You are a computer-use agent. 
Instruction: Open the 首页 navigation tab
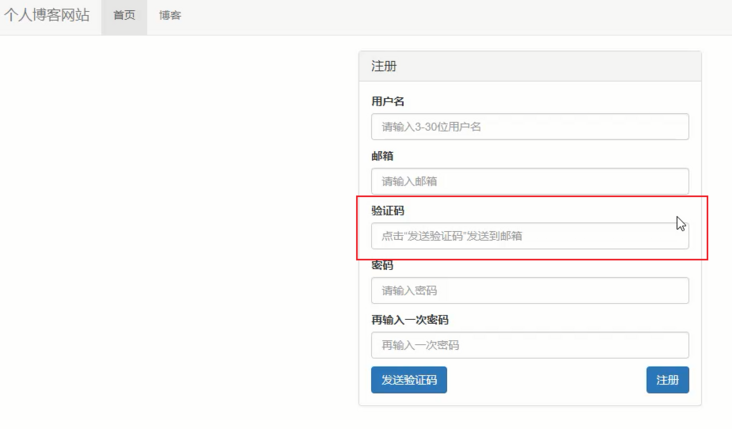(124, 16)
